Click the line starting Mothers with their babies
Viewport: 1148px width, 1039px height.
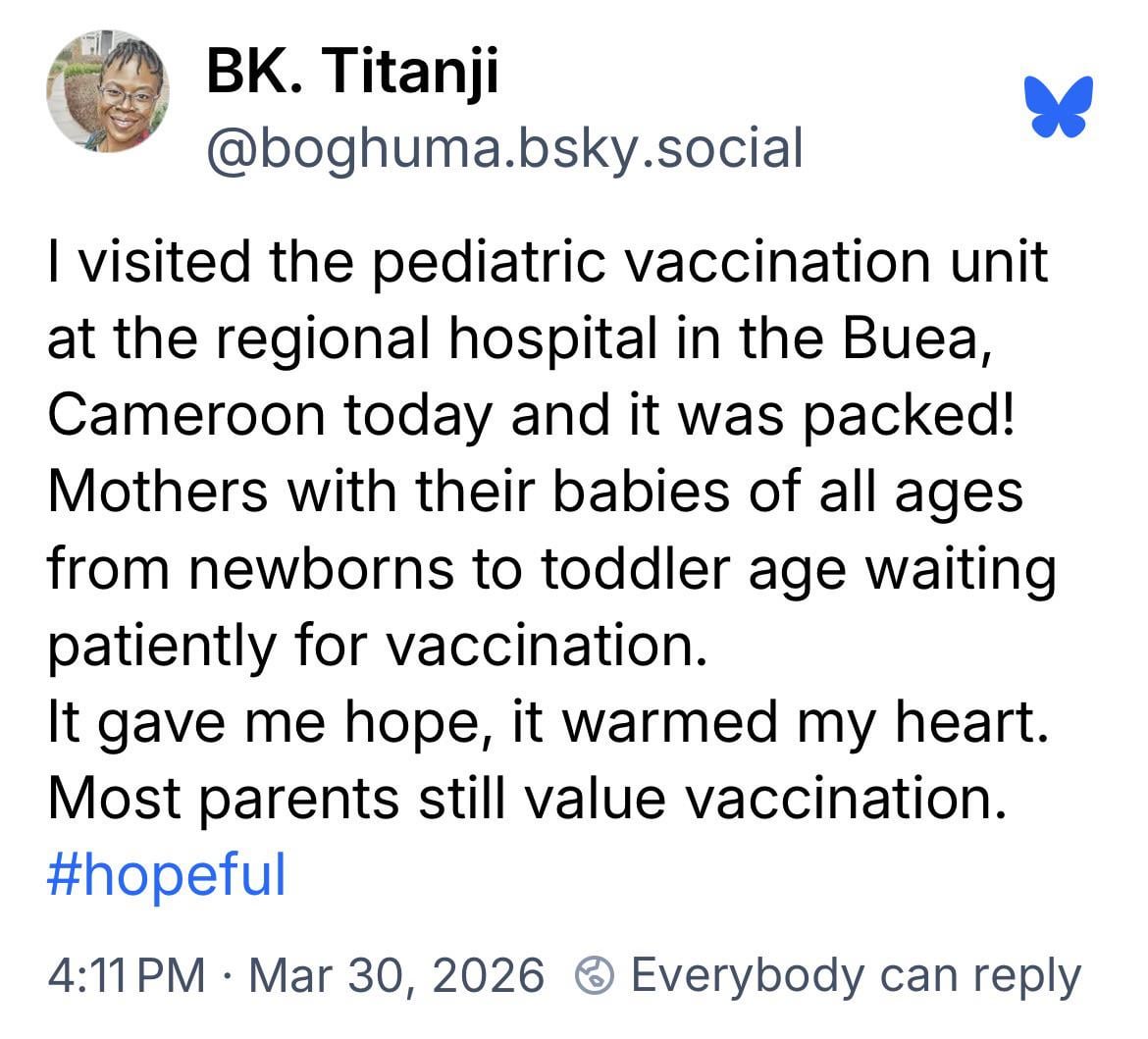(535, 492)
